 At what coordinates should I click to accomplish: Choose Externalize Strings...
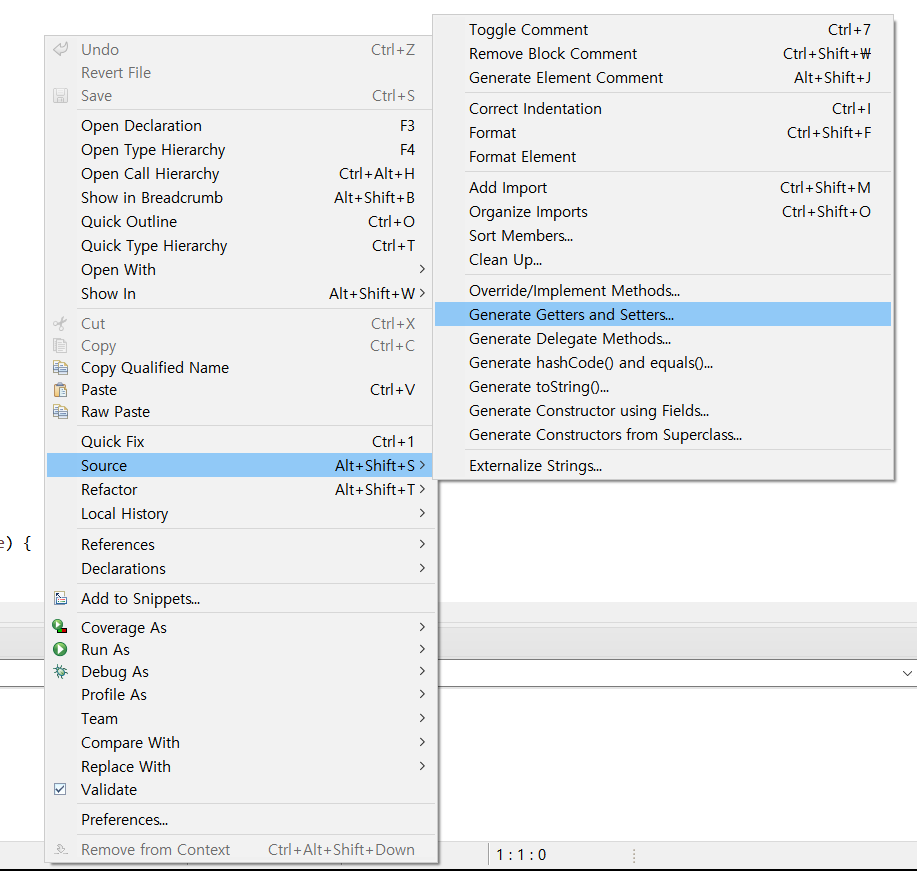tap(663, 466)
